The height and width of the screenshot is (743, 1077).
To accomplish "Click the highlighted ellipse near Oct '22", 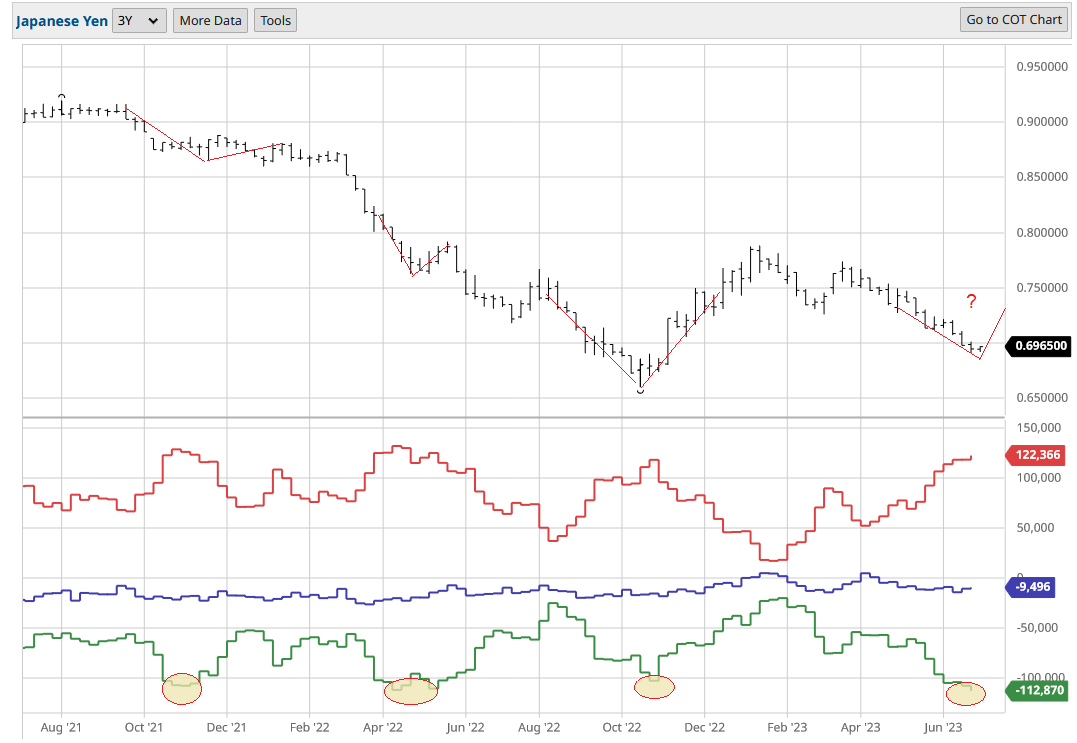I will [655, 686].
